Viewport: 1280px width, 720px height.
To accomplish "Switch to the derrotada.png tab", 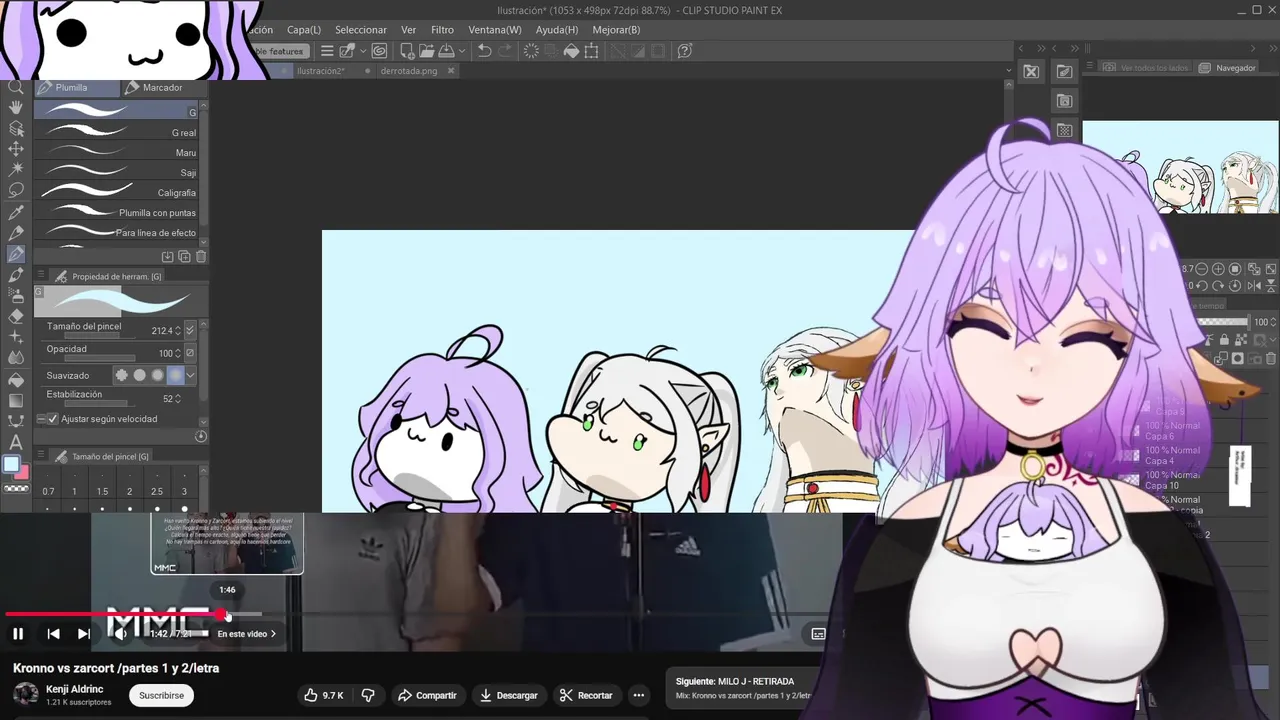I will coord(409,71).
